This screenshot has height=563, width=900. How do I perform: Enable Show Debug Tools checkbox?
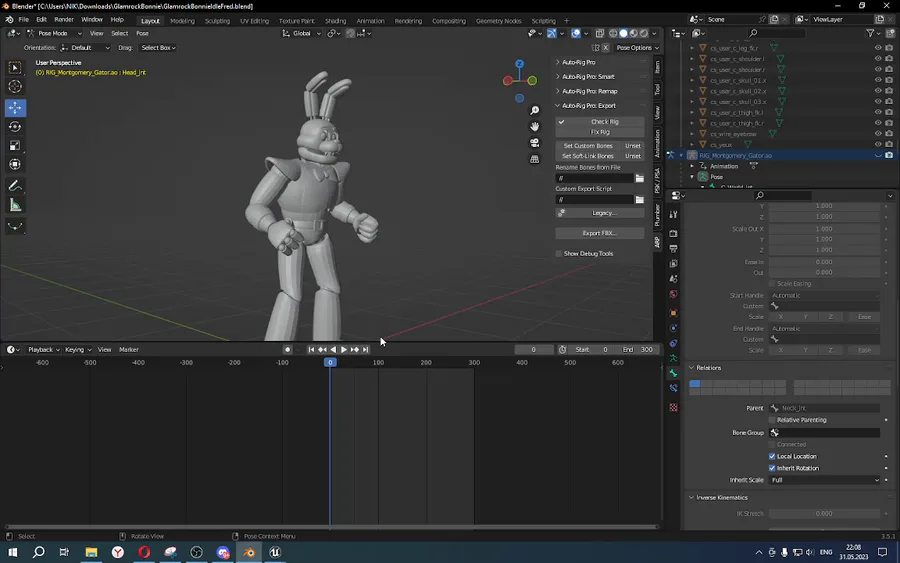click(x=559, y=254)
